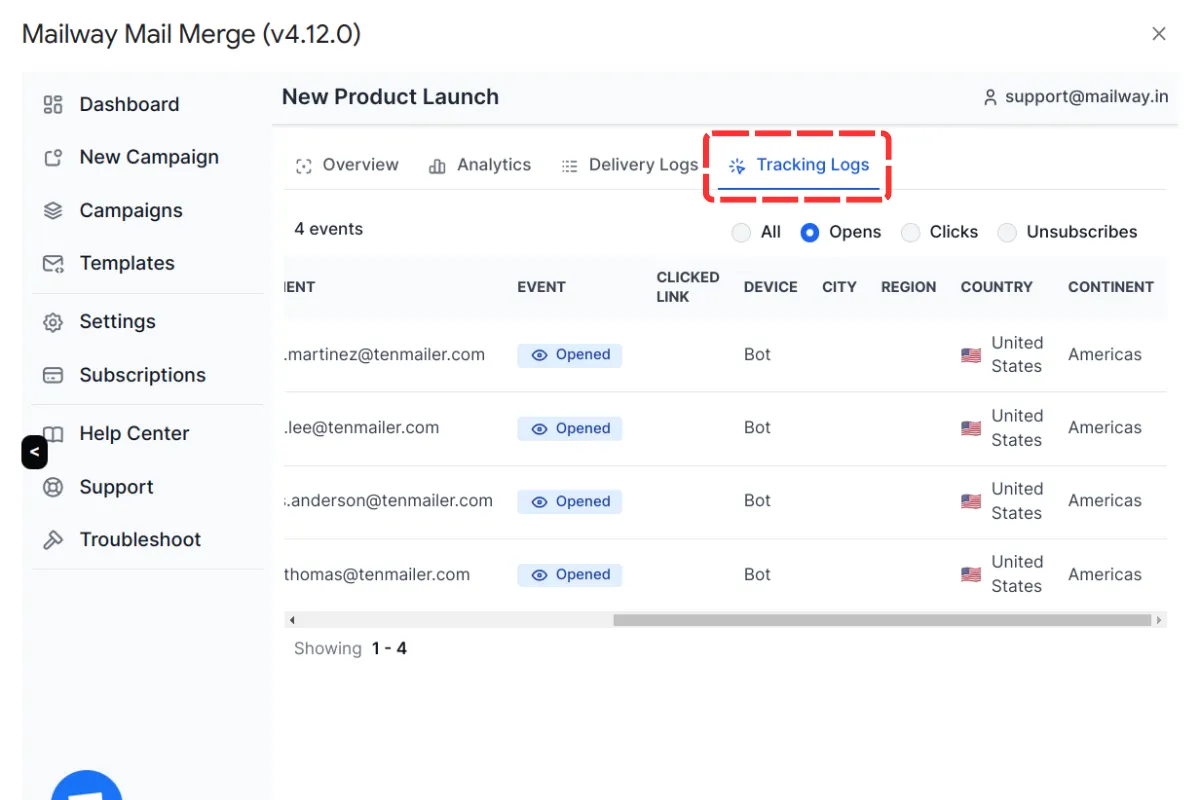Viewport: 1200px width, 800px height.
Task: Click the scrollbar right arrow
Action: [x=1159, y=620]
